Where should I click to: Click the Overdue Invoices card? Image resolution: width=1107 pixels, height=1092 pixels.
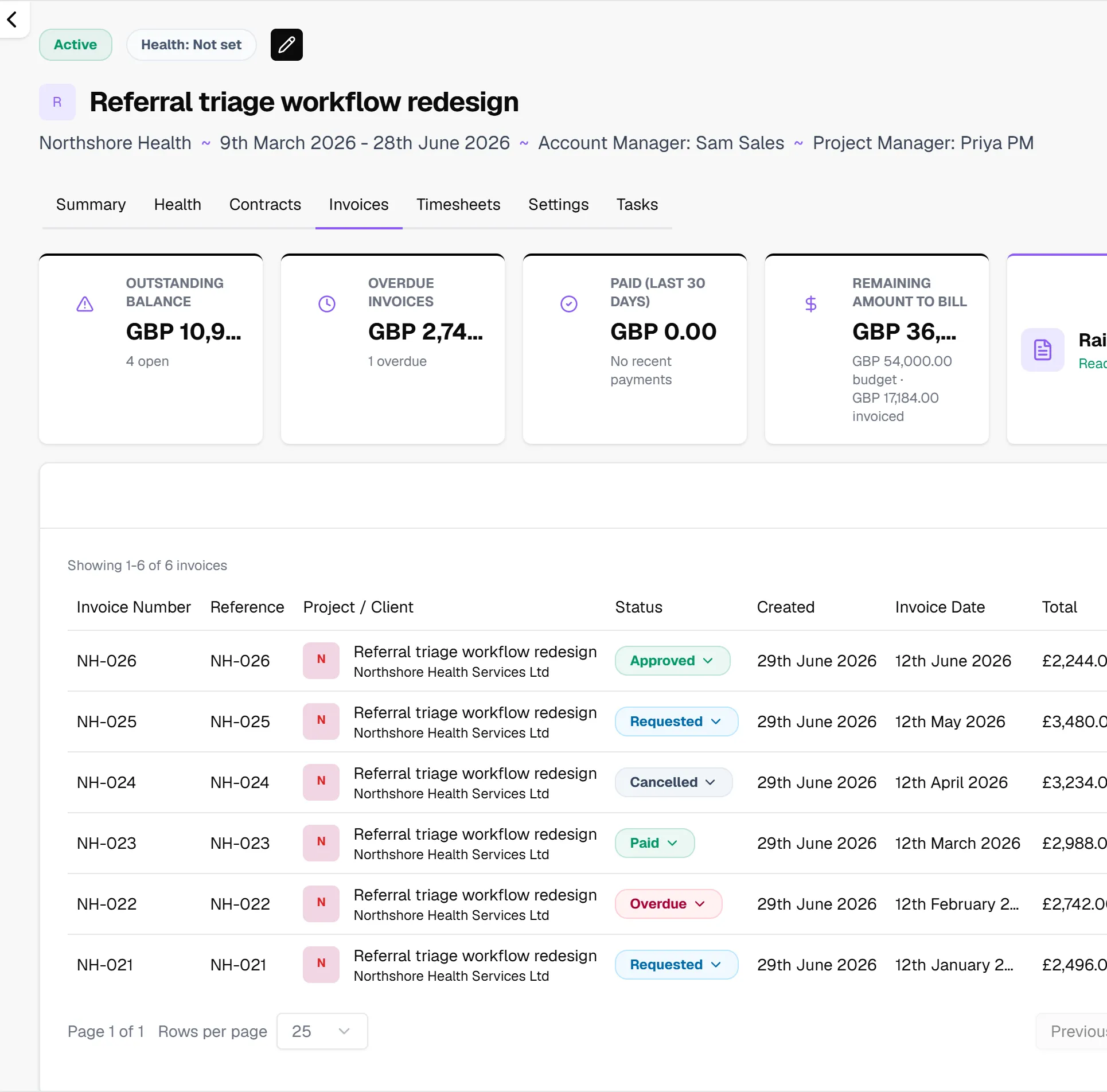point(393,349)
